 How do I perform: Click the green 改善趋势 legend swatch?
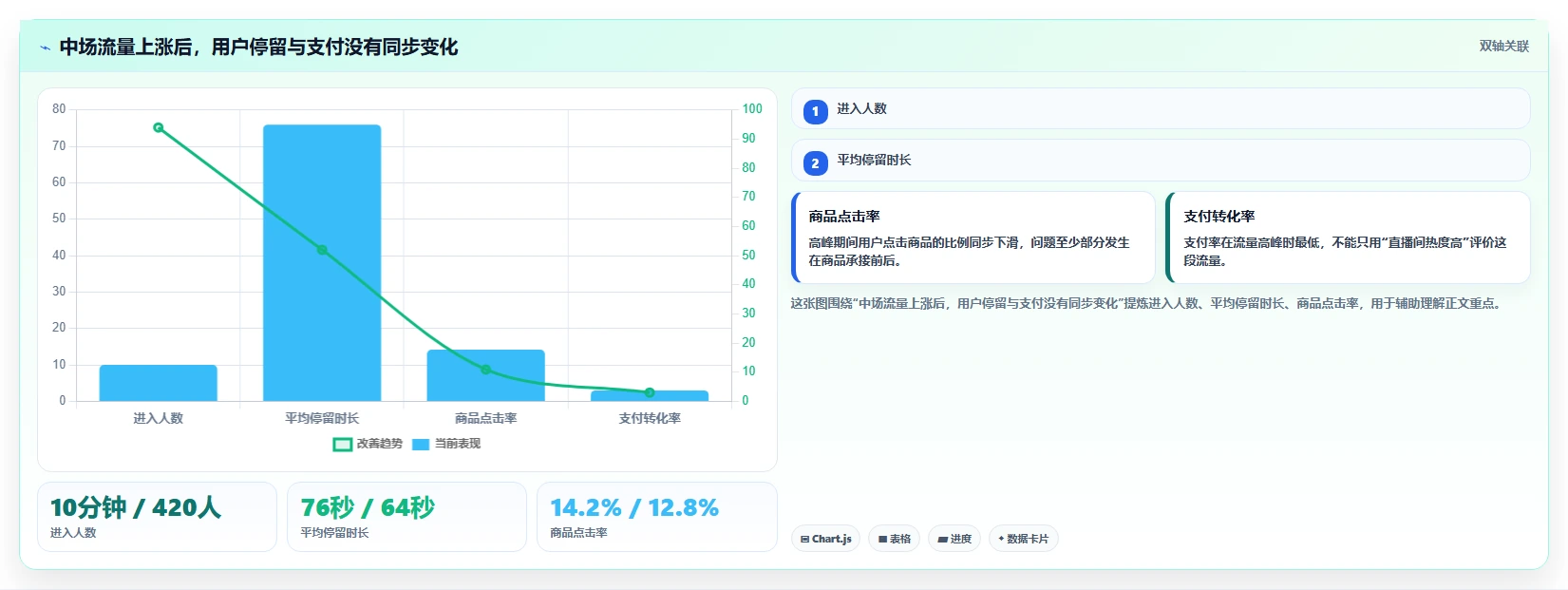(x=342, y=444)
